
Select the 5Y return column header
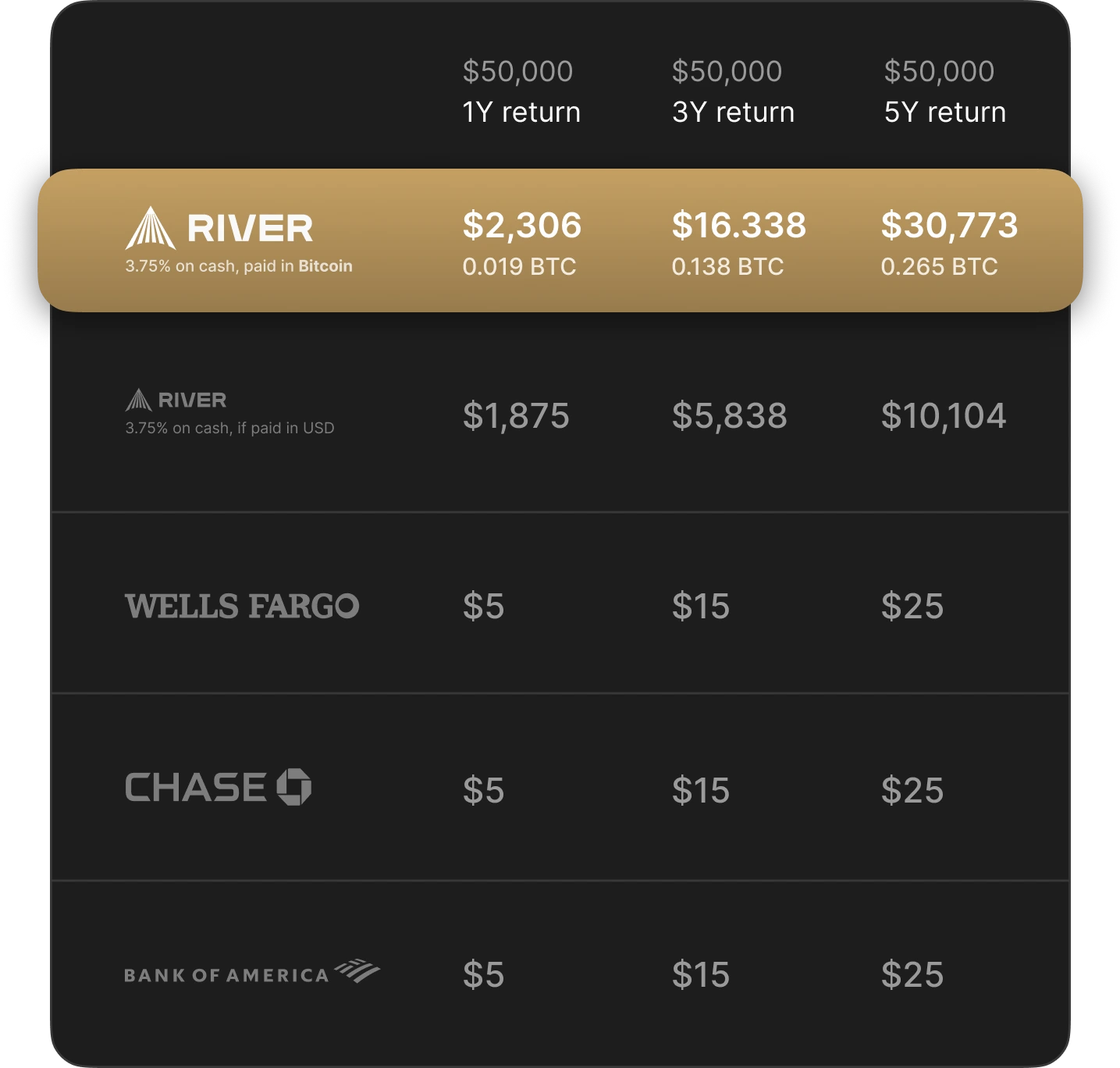coord(944,91)
